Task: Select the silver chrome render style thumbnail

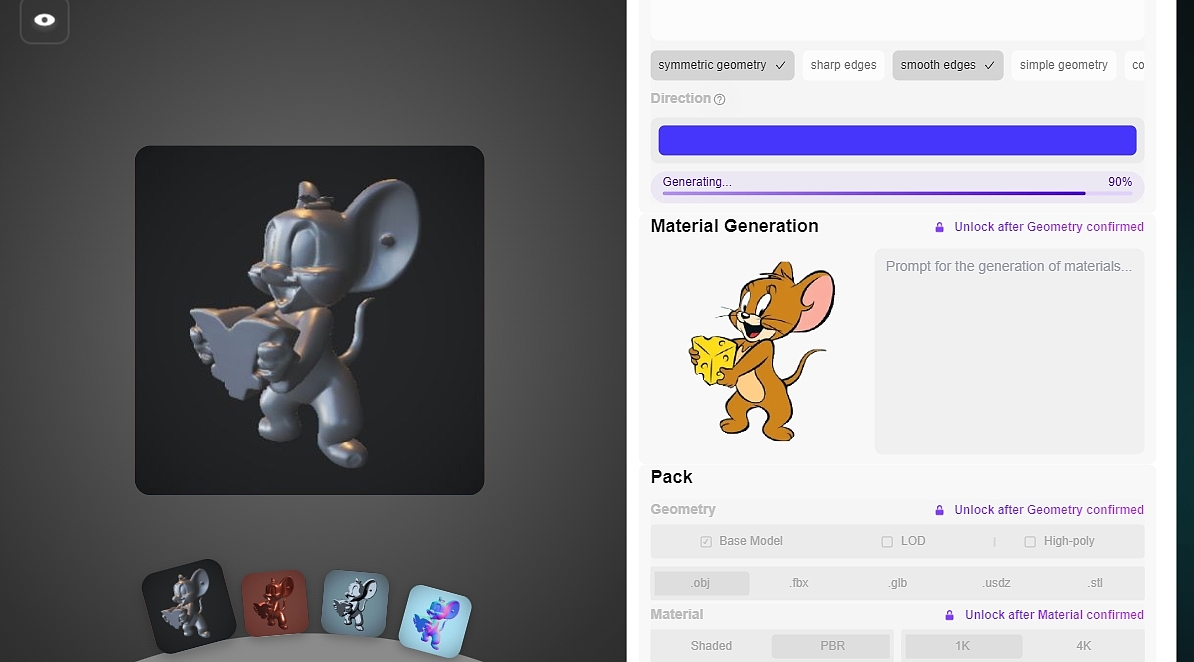Action: [354, 604]
